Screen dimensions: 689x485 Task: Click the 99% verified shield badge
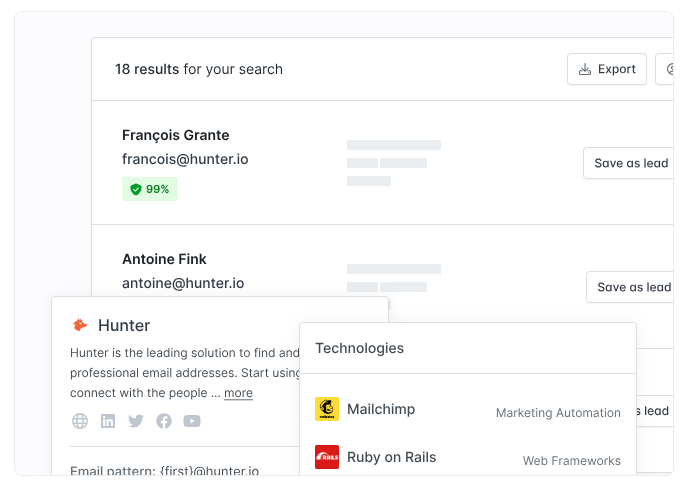[150, 189]
